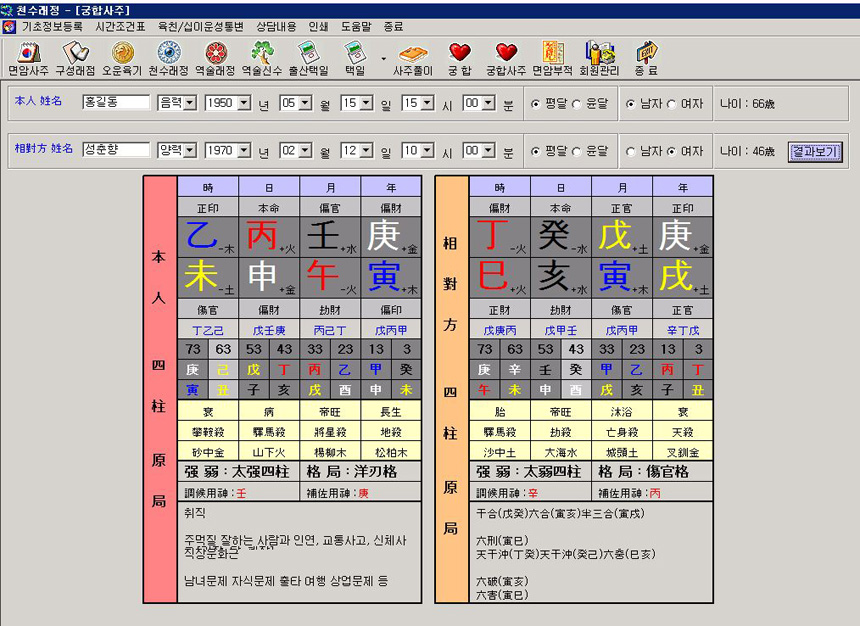The image size is (860, 626).
Task: Select 윤달 radio for 相對方
Action: click(576, 152)
